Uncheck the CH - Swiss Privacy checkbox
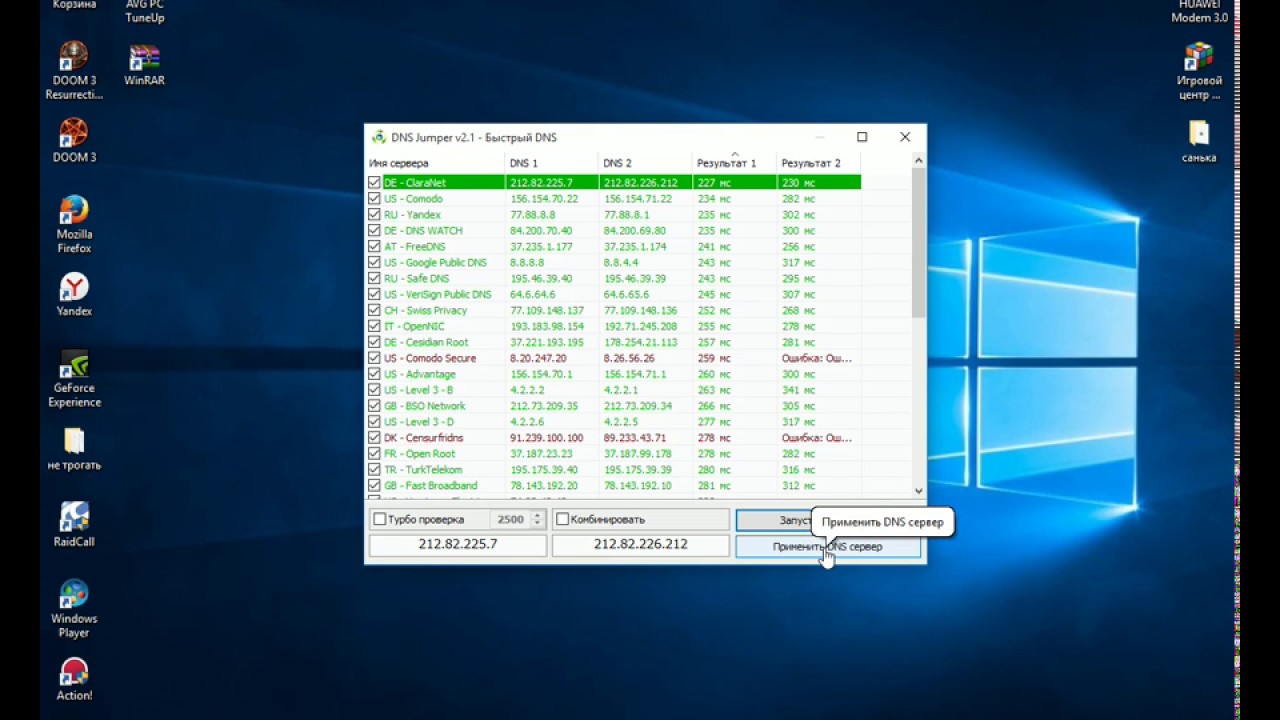 click(374, 311)
